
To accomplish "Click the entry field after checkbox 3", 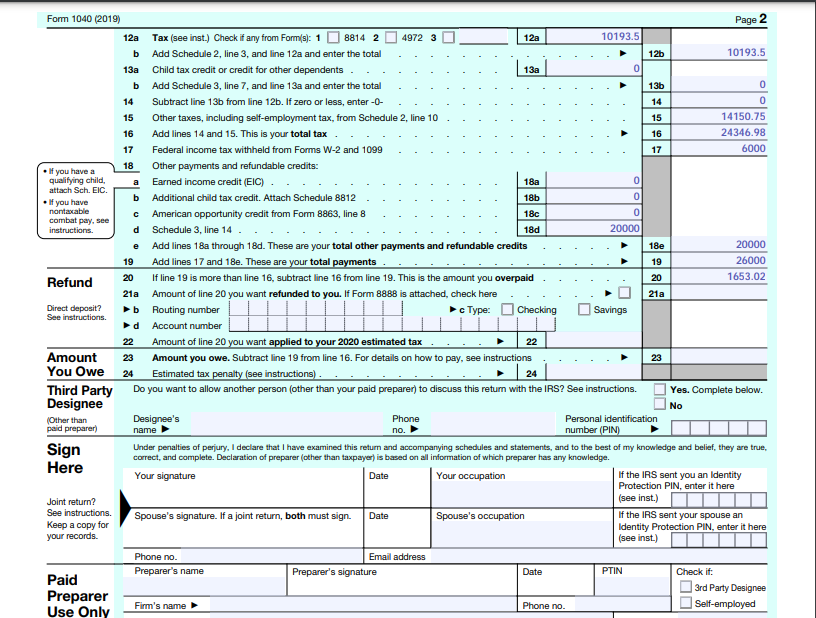I will (483, 37).
